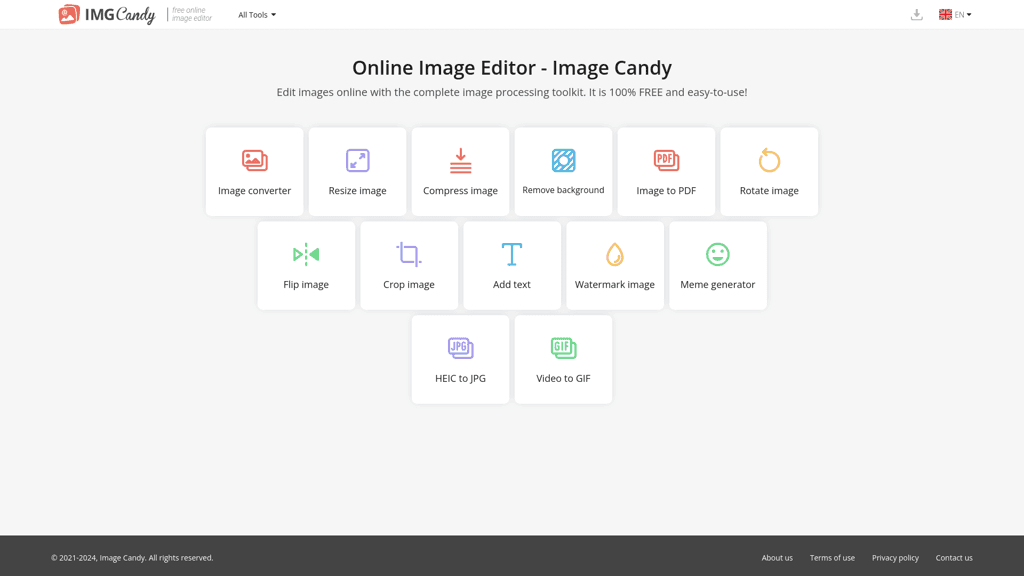Click the IMG Candy logo

107,14
